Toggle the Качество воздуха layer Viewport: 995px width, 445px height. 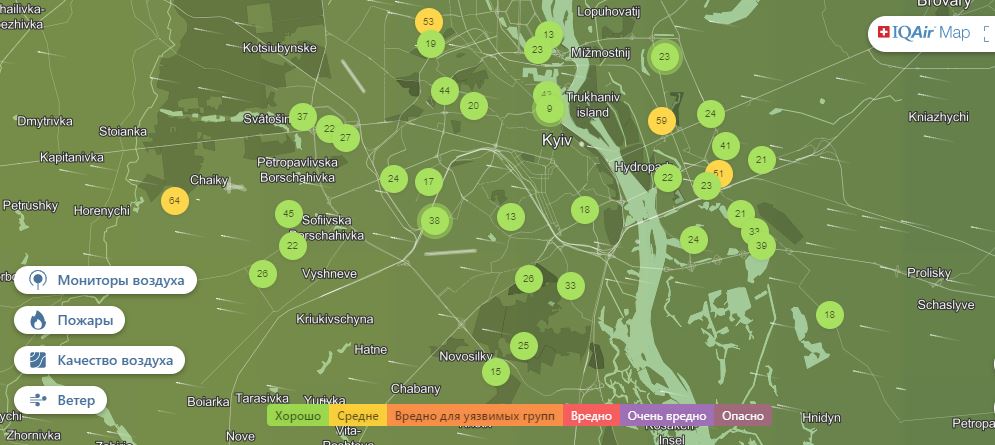coord(100,361)
